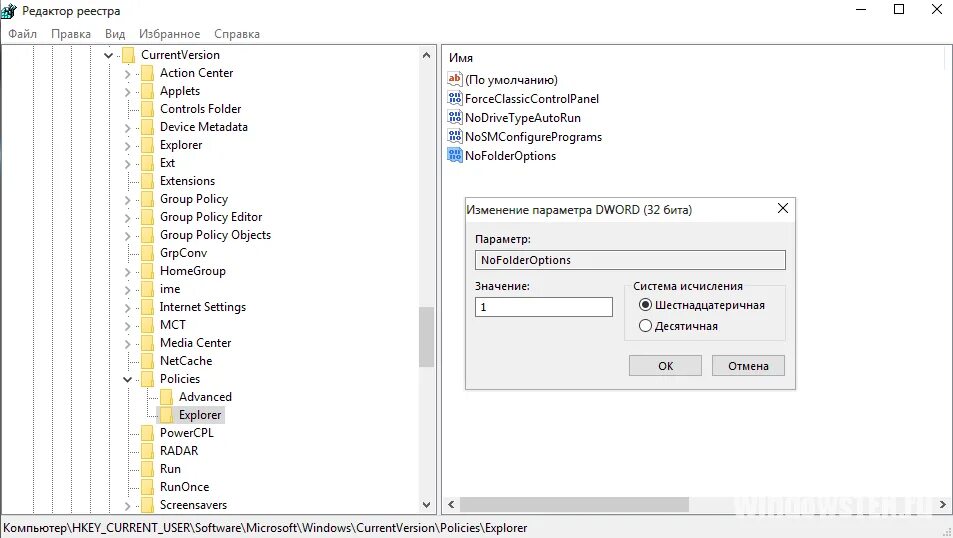Select the NoDriveTypeAutoRun DWORD value icon
Viewport: 953px width, 538px height.
tap(455, 117)
